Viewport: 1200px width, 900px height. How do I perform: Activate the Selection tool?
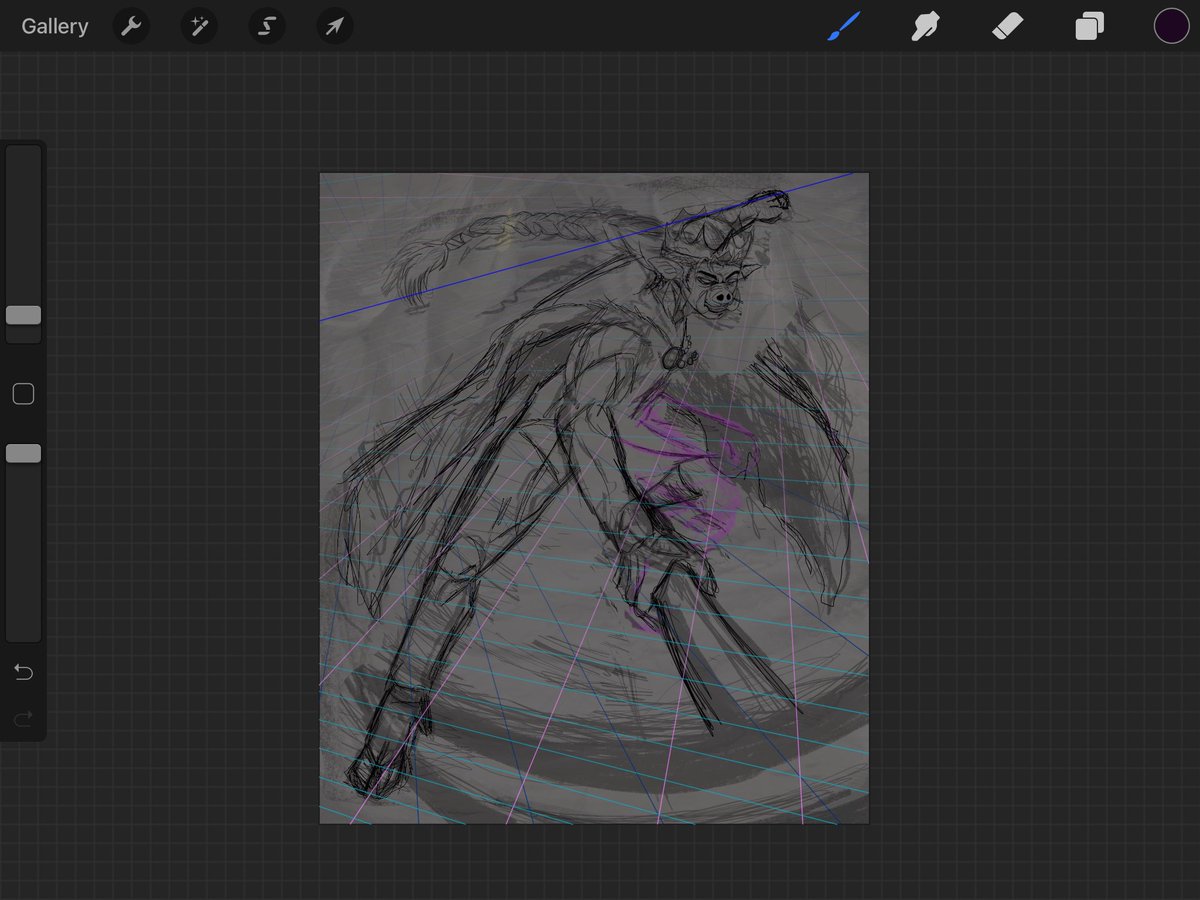coord(267,26)
